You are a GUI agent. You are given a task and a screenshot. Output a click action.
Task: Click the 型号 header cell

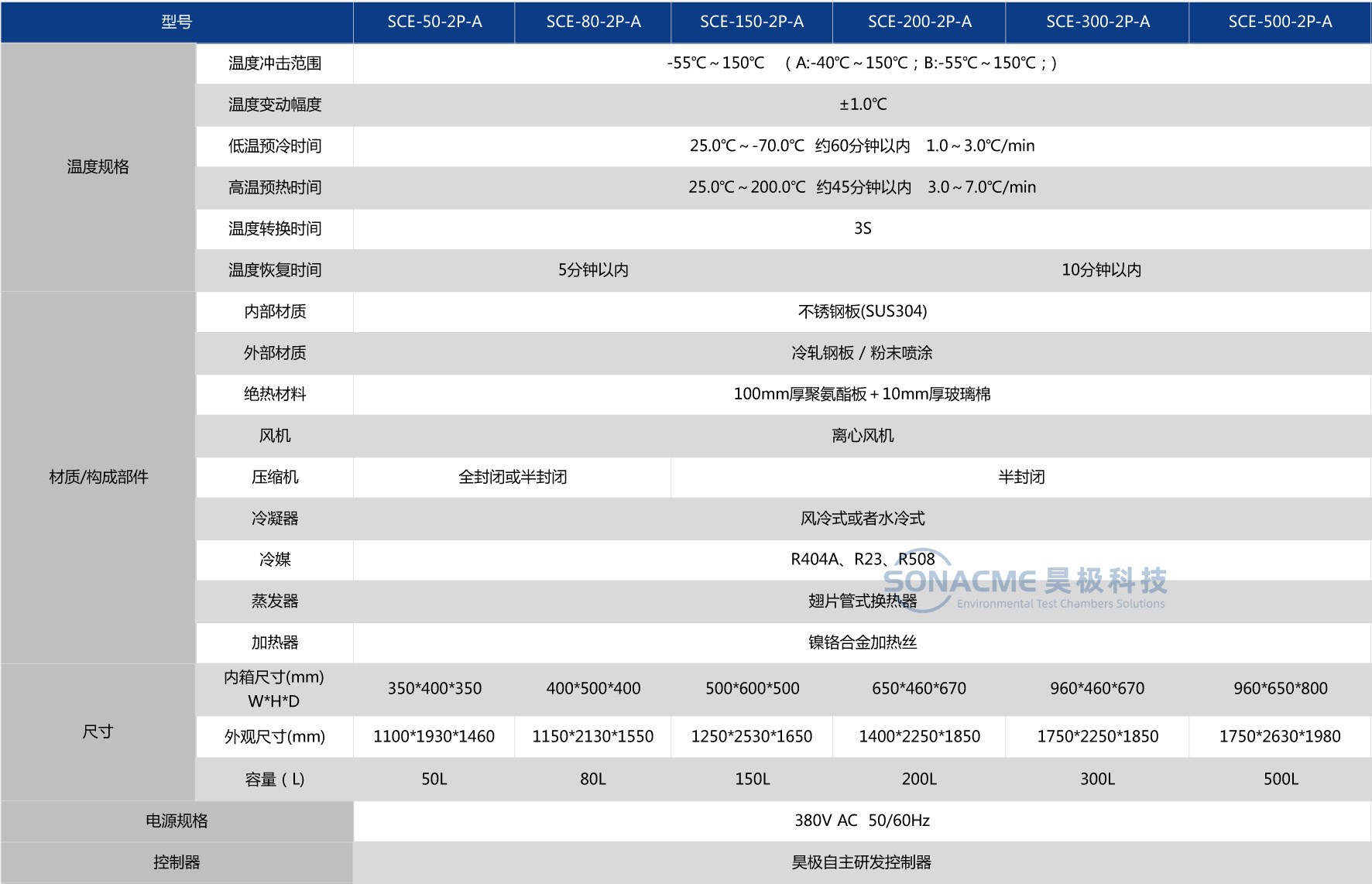coord(177,22)
